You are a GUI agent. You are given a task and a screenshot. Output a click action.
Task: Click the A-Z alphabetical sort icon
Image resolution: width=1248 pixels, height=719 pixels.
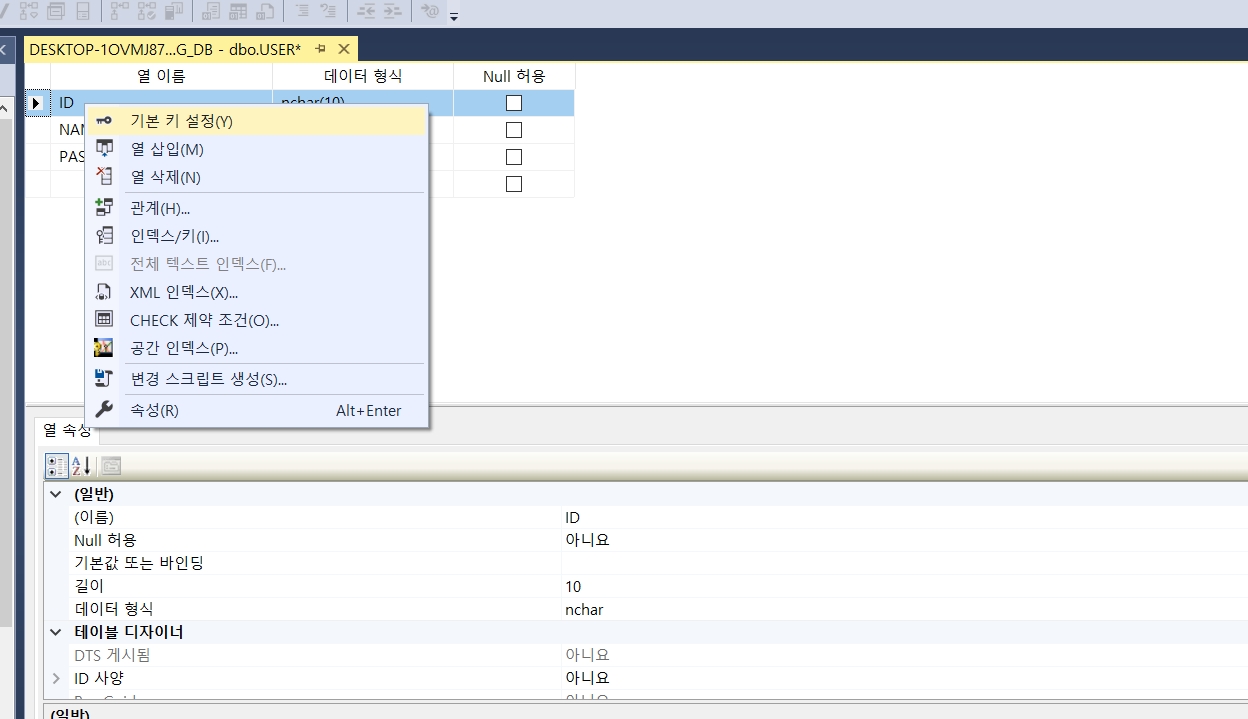[81, 466]
